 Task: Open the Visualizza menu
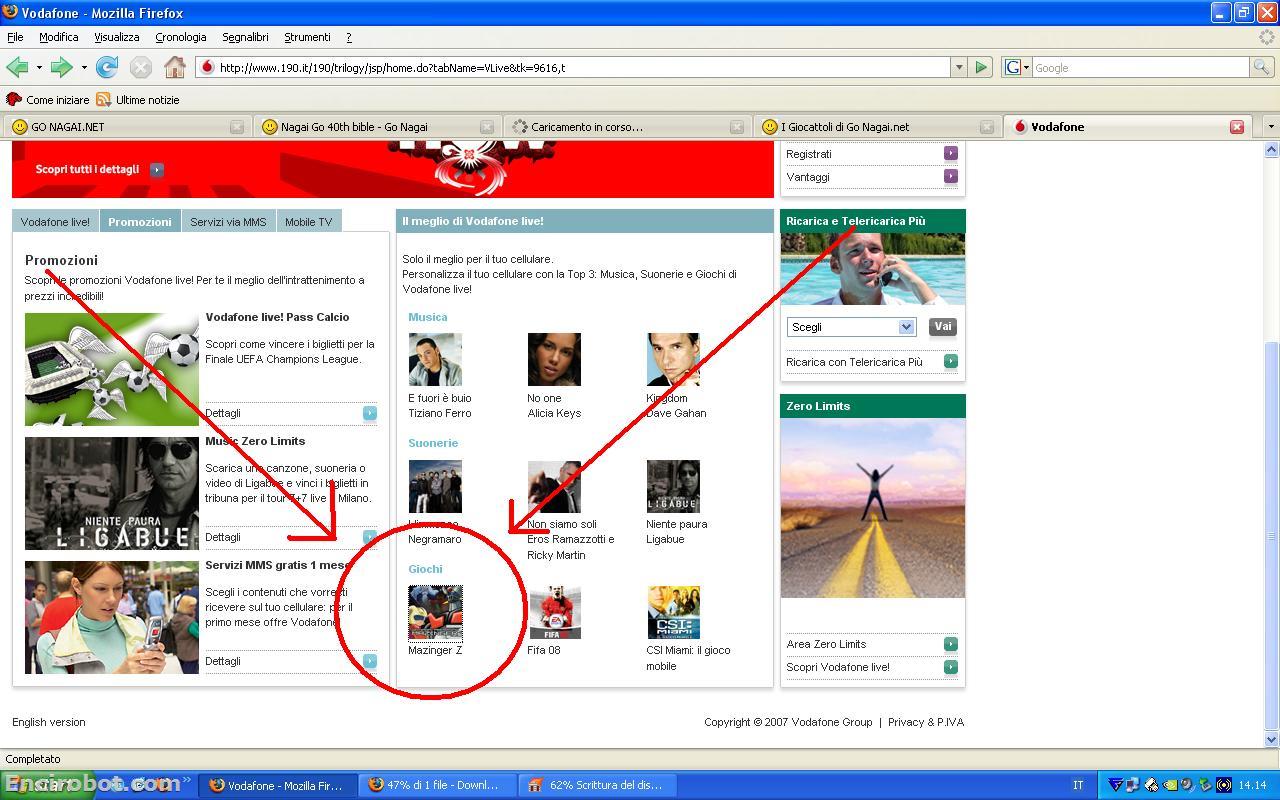point(117,37)
